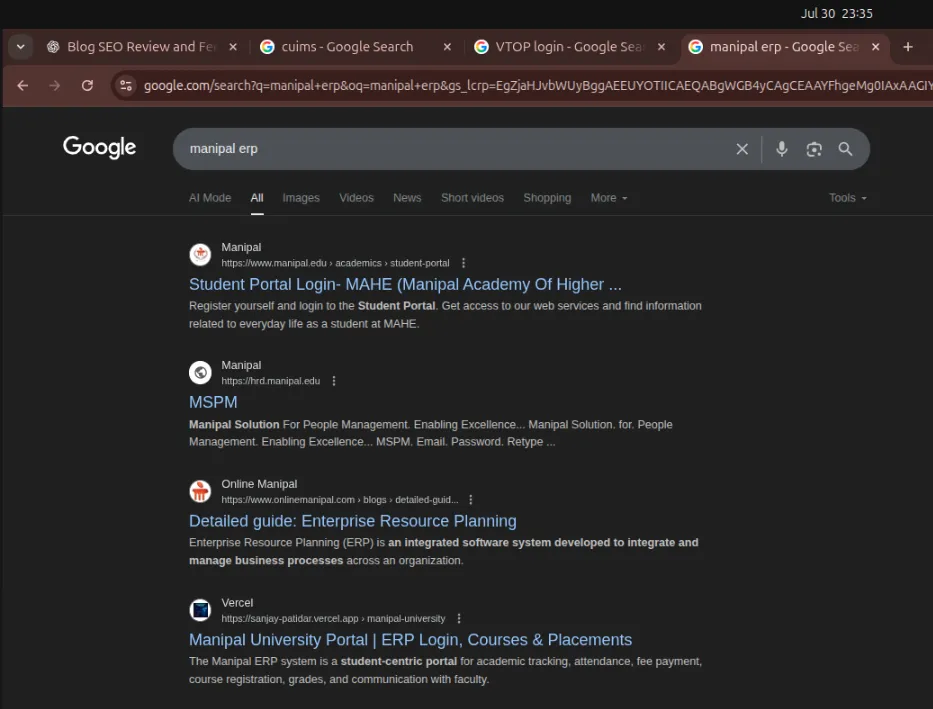Close the VTOP login tab
Image resolution: width=933 pixels, height=709 pixels.
click(661, 46)
